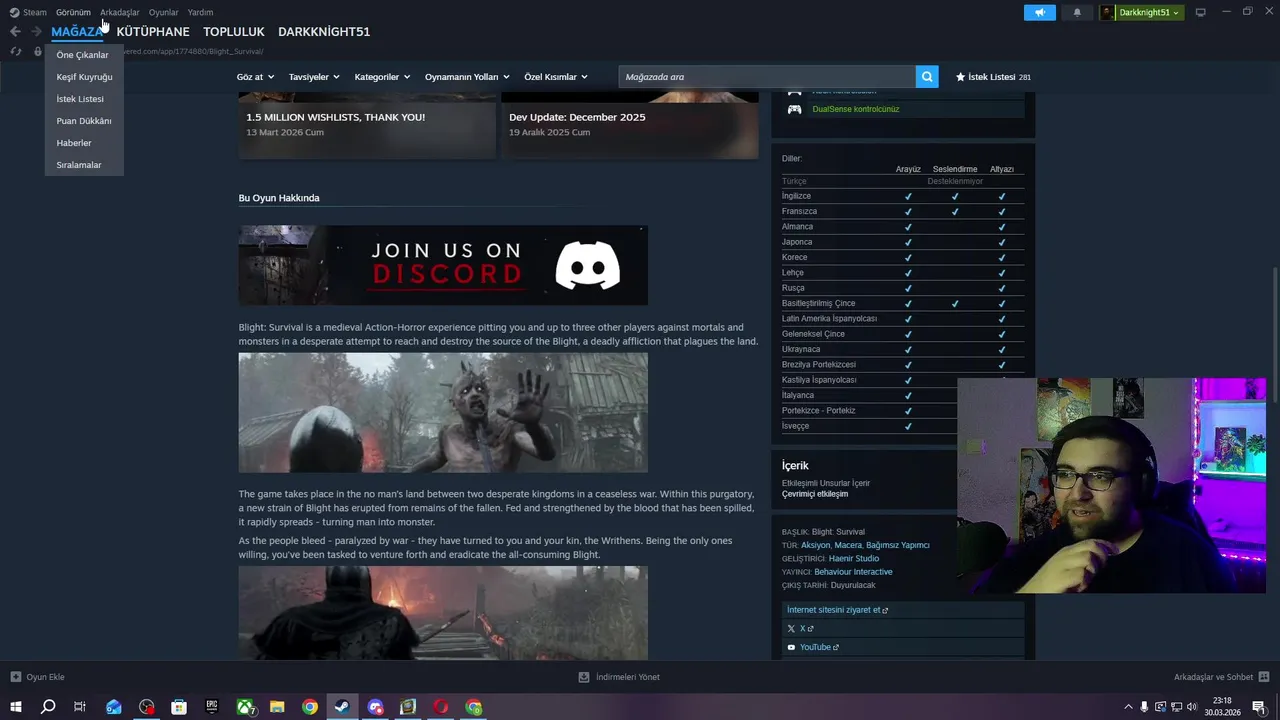Open Task View on taskbar
Screen dimensions: 1280x720
tap(79, 707)
